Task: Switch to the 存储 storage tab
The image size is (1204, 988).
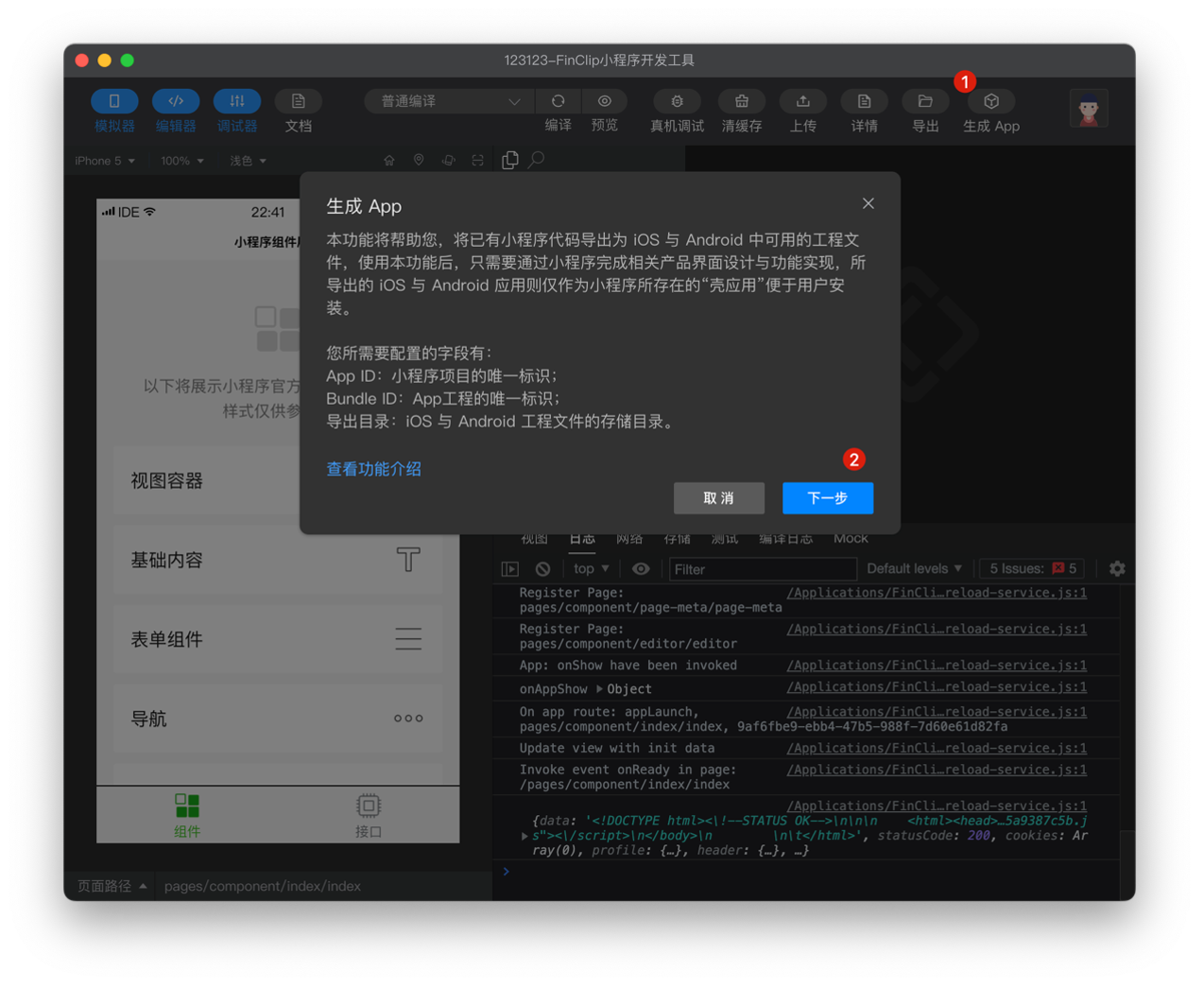Action: (677, 538)
